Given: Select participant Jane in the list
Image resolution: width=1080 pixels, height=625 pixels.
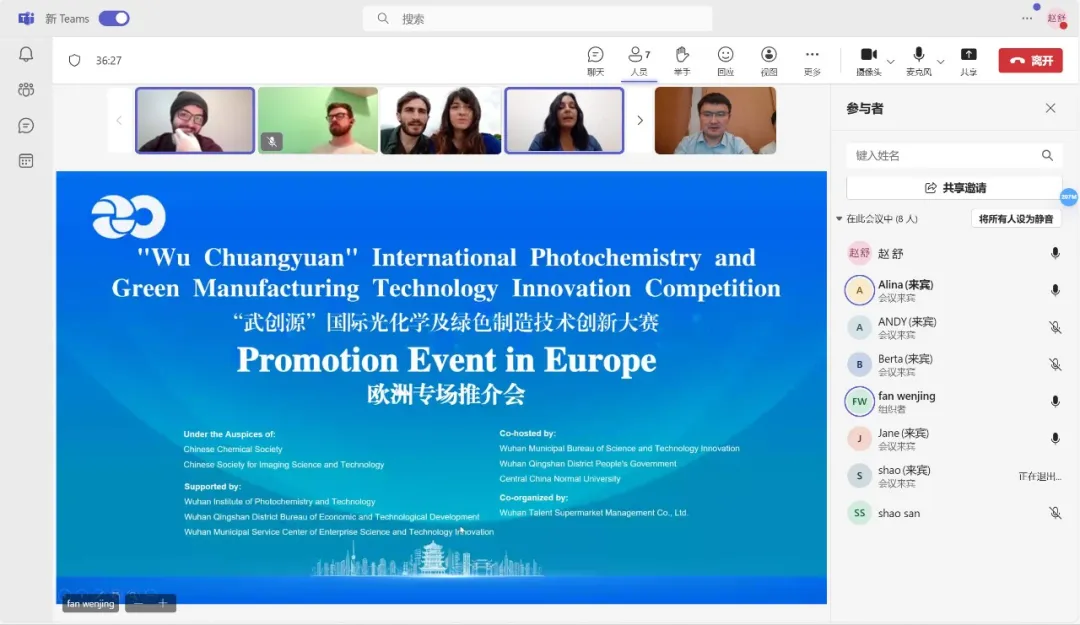Looking at the screenshot, I should [x=955, y=439].
